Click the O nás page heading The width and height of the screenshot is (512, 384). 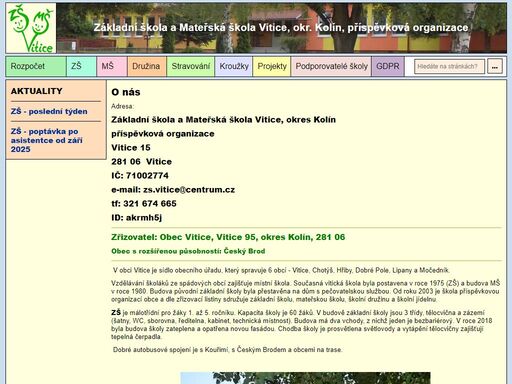(x=126, y=92)
